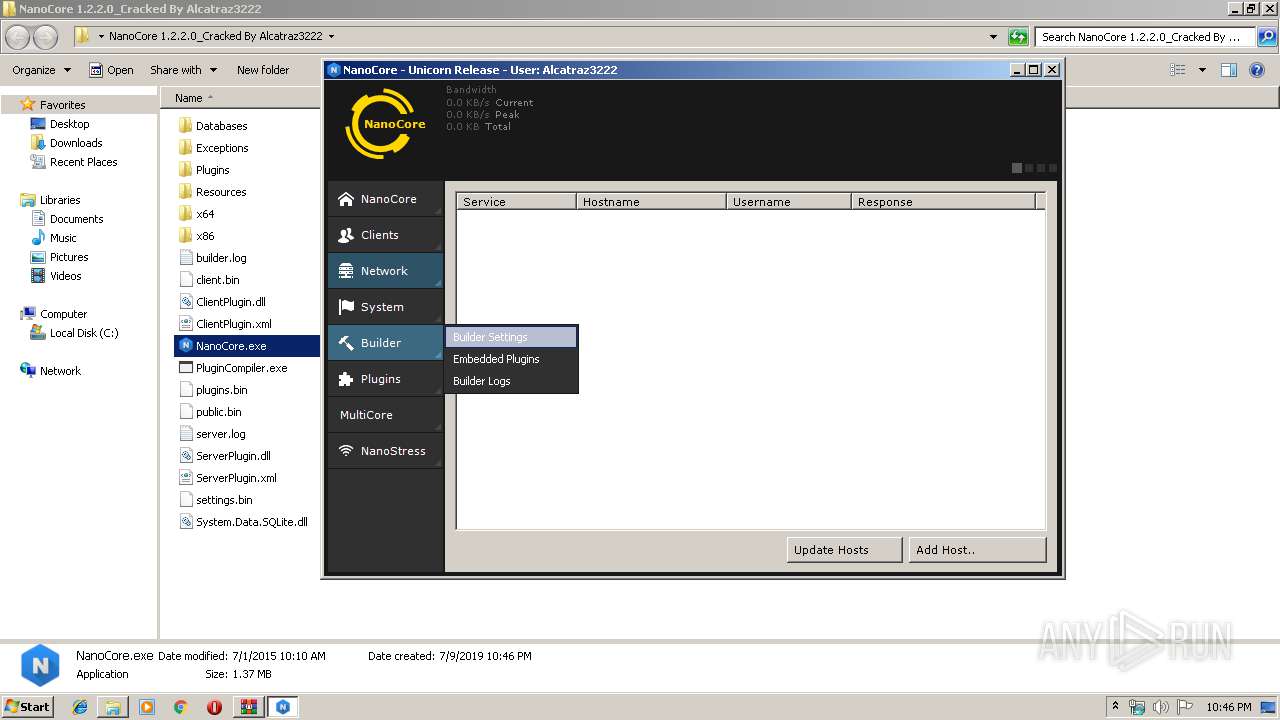Launch Internet Explorer from taskbar
1280x720 pixels.
click(x=80, y=707)
